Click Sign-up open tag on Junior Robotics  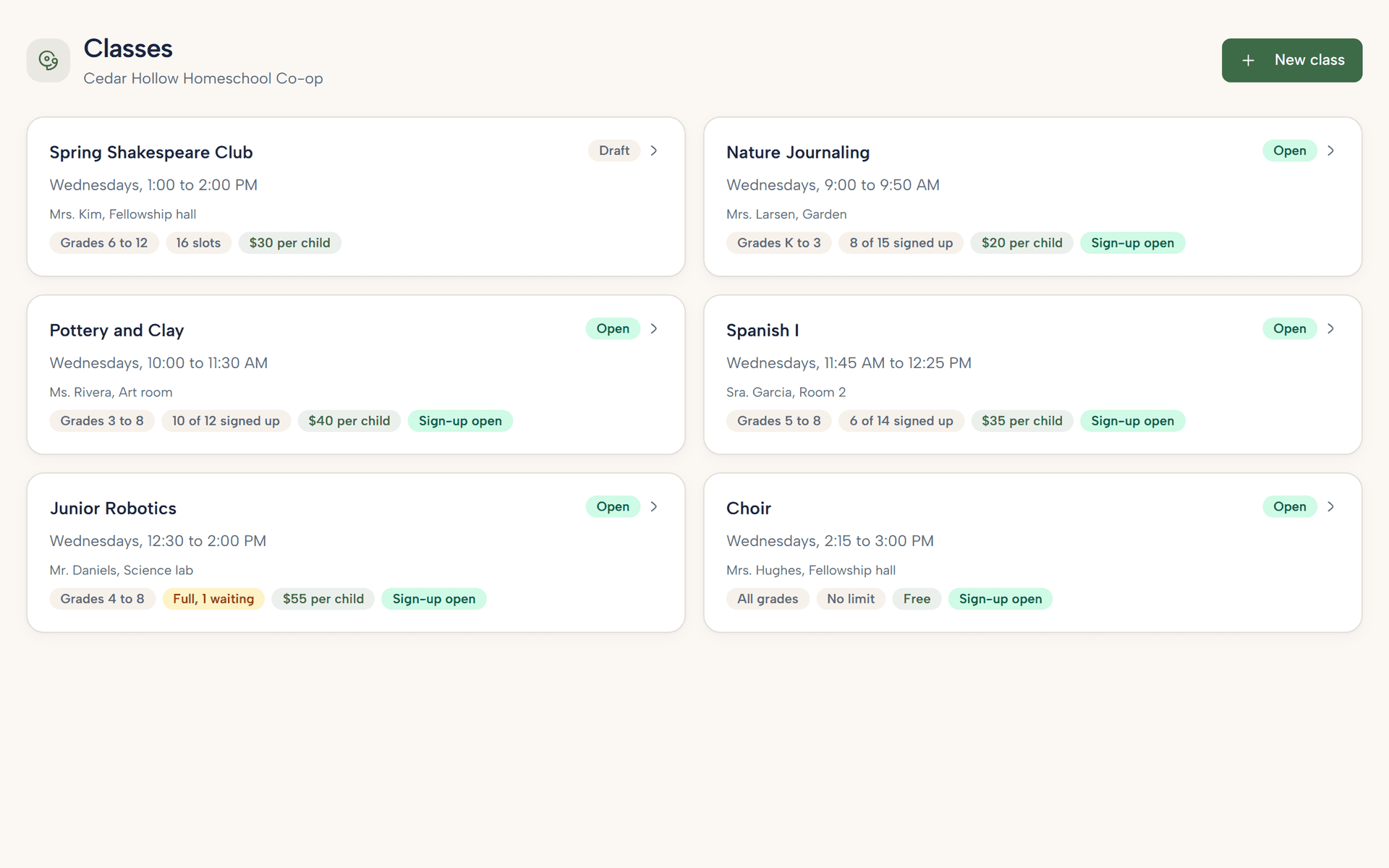coord(434,599)
